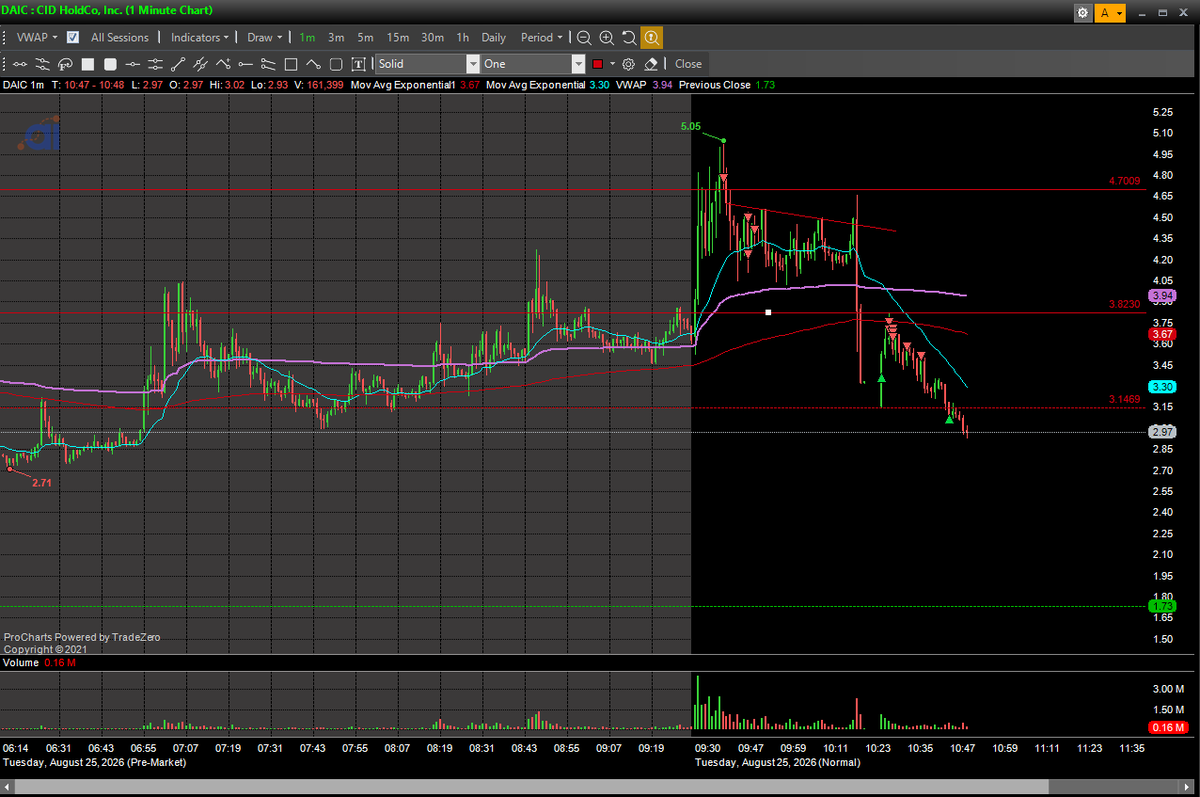
Task: Open the Draw menu
Action: [x=265, y=37]
